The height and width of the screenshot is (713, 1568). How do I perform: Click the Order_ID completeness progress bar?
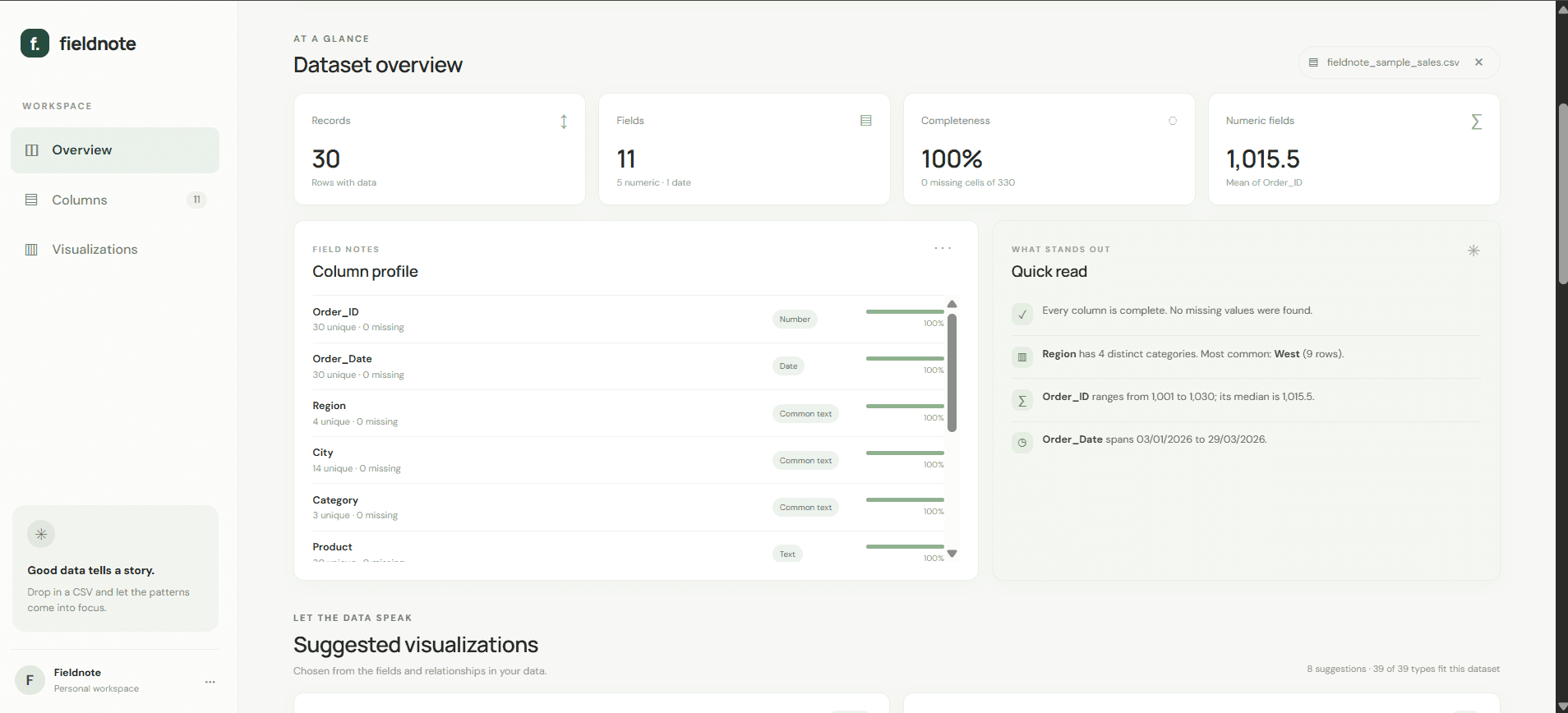tap(905, 312)
